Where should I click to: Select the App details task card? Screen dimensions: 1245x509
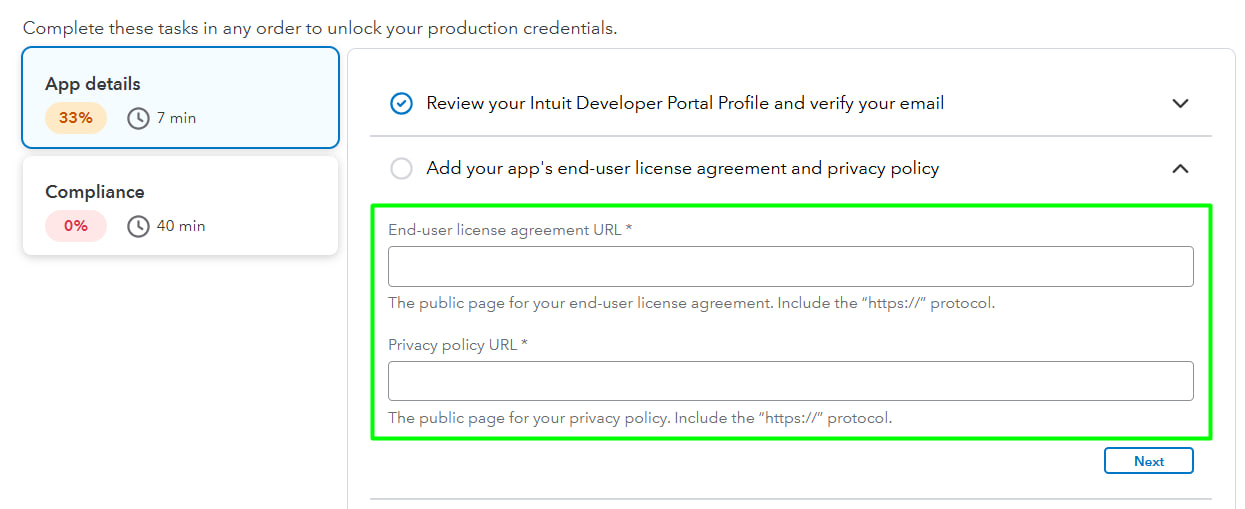(180, 97)
